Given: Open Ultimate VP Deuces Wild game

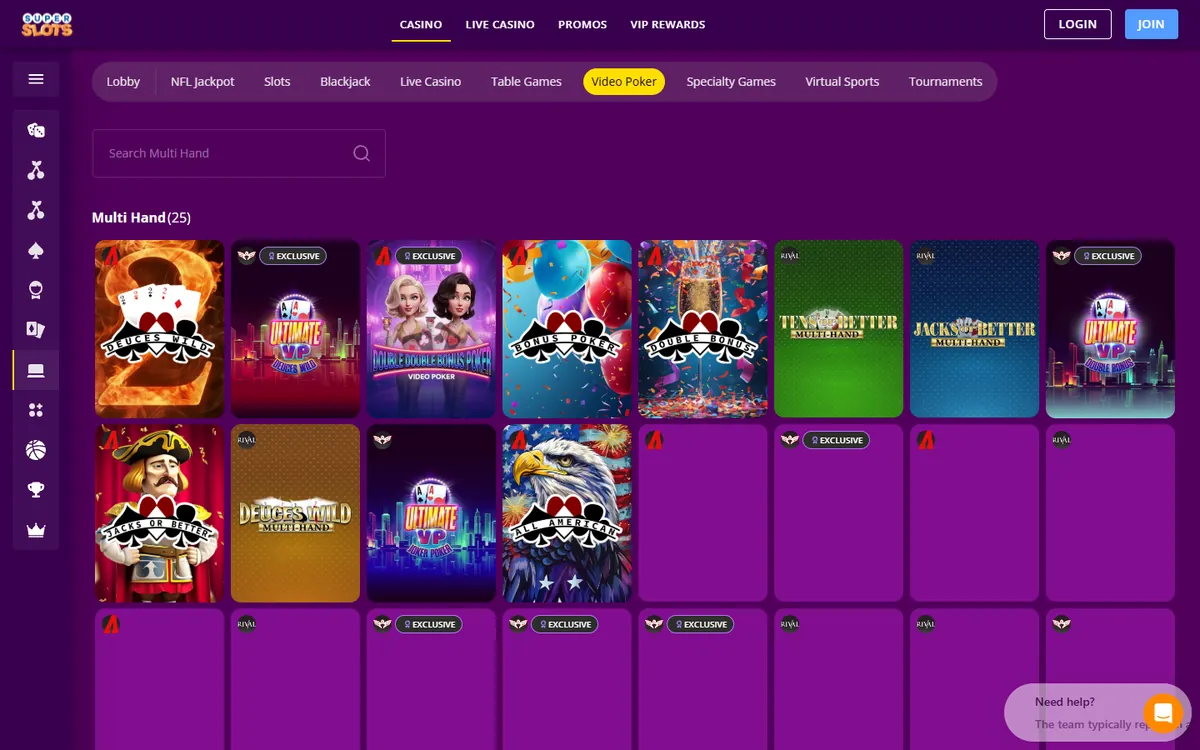Looking at the screenshot, I should tap(295, 329).
